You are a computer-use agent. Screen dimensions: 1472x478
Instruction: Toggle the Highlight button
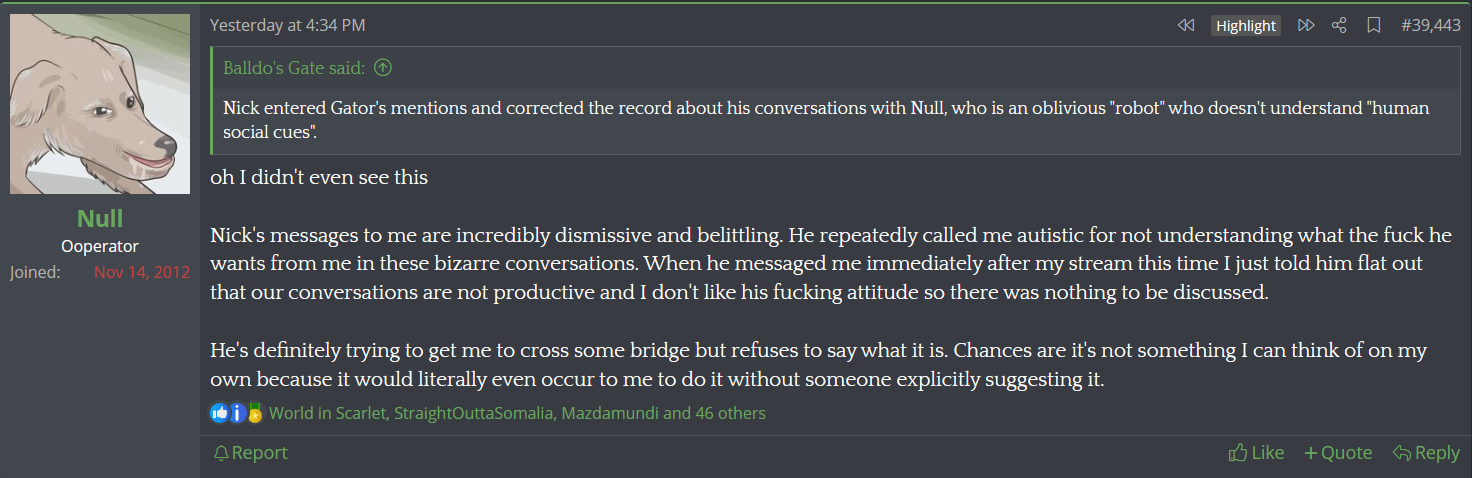click(1246, 26)
